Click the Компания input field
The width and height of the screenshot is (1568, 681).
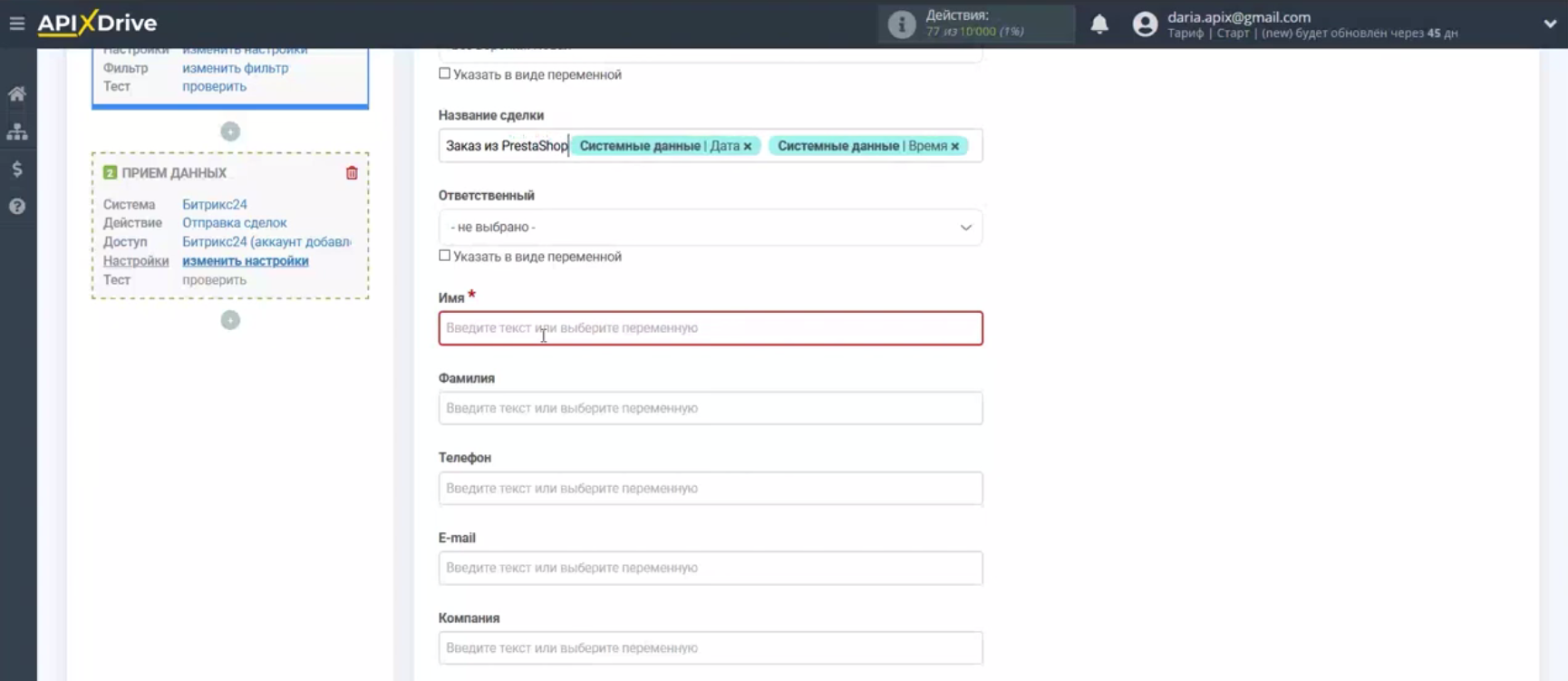711,647
